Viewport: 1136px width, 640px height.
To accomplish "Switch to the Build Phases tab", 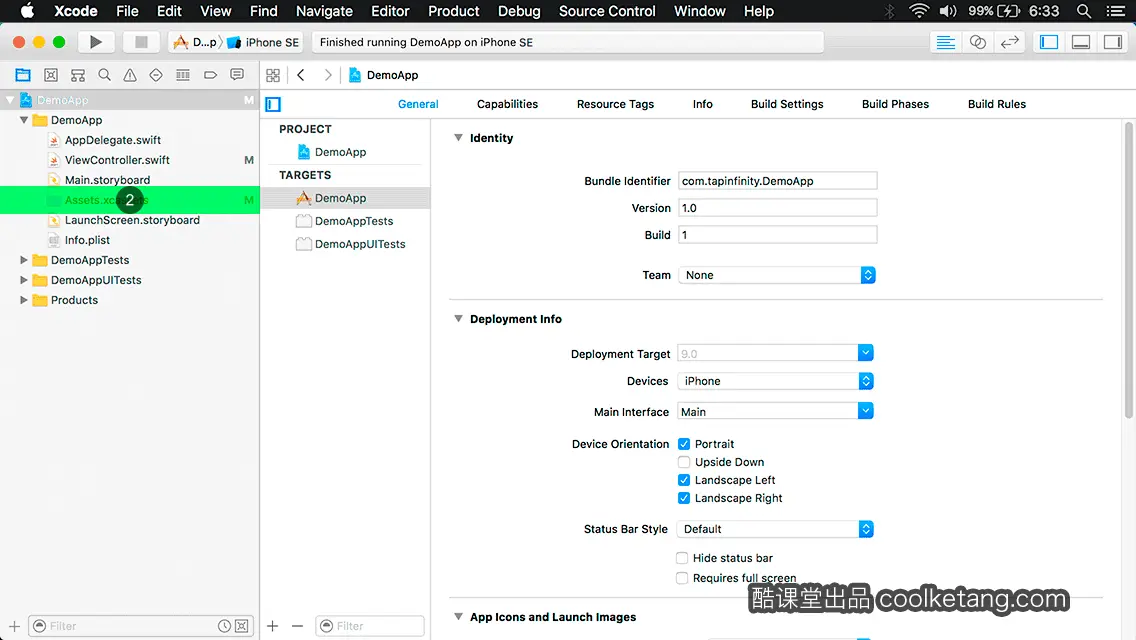I will coord(895,104).
